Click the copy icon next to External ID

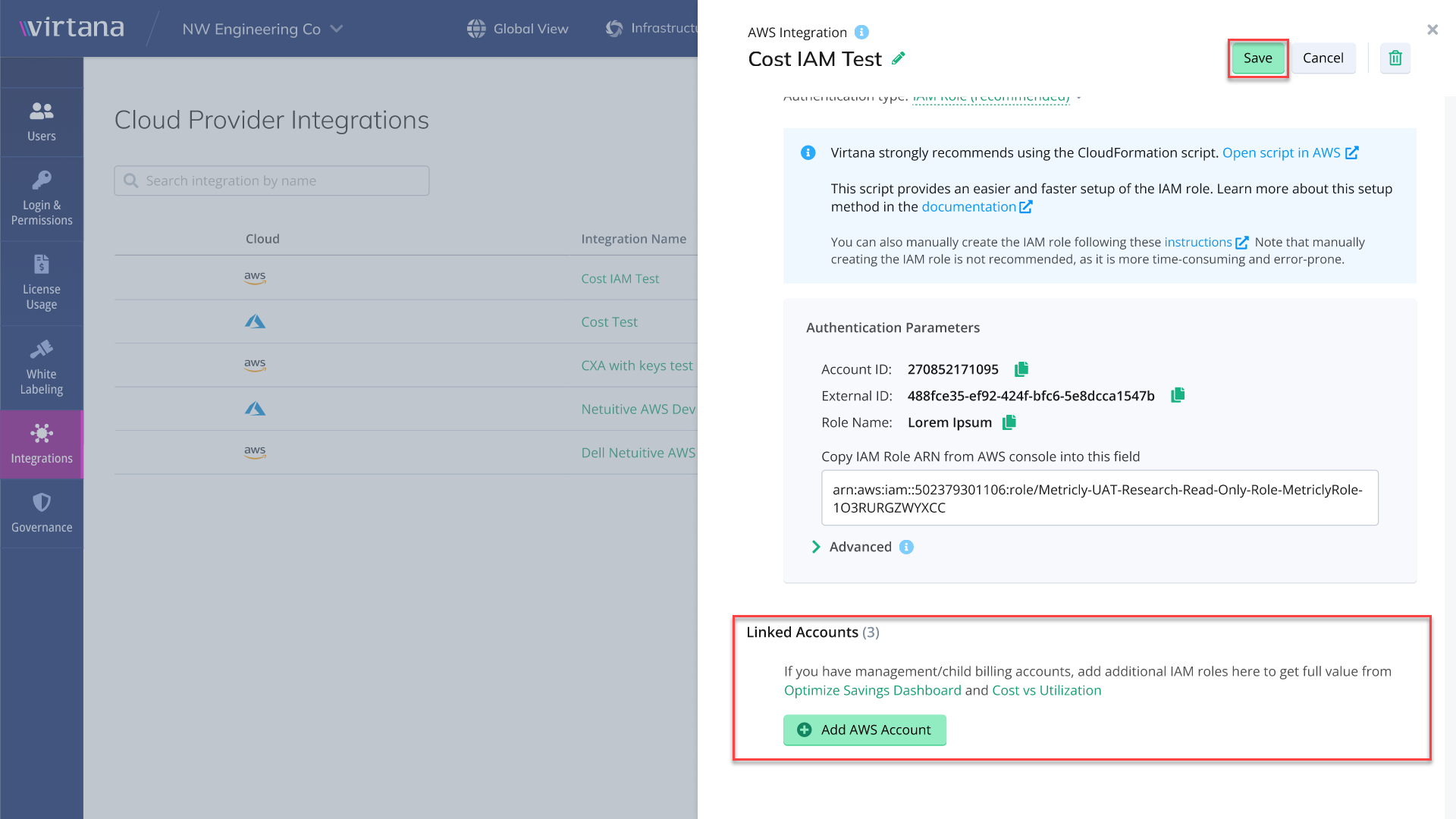(1178, 395)
